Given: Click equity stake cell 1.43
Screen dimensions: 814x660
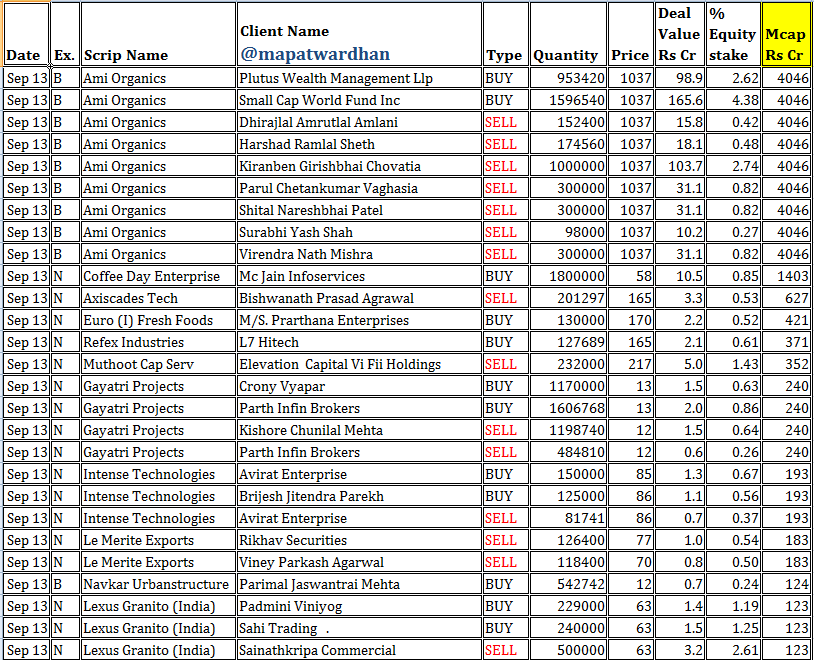Looking at the screenshot, I should coord(733,364).
